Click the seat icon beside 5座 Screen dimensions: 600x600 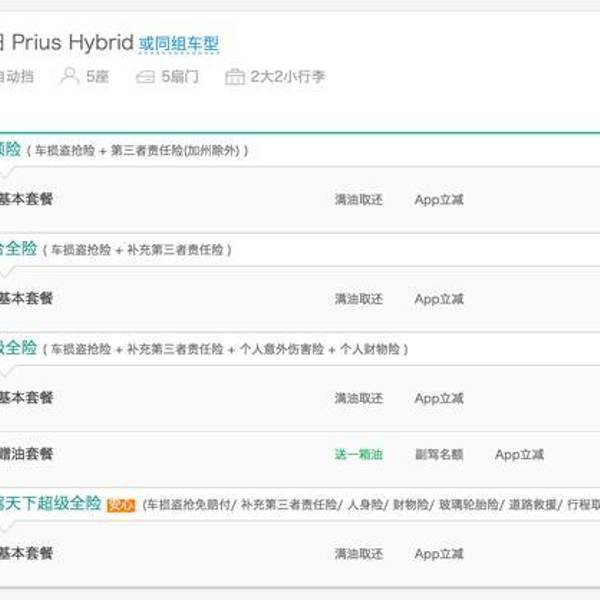(69, 76)
